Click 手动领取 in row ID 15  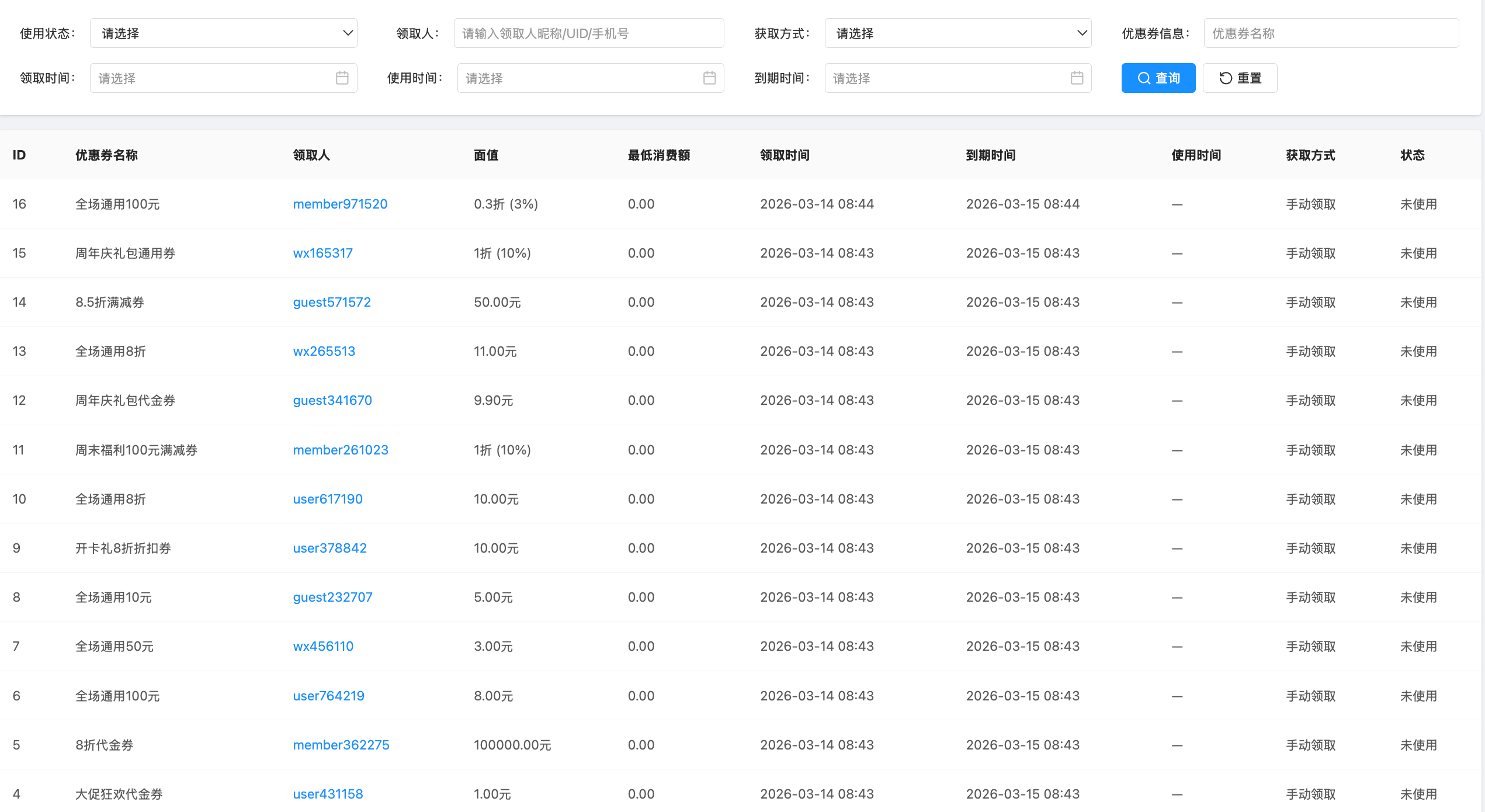(x=1311, y=253)
